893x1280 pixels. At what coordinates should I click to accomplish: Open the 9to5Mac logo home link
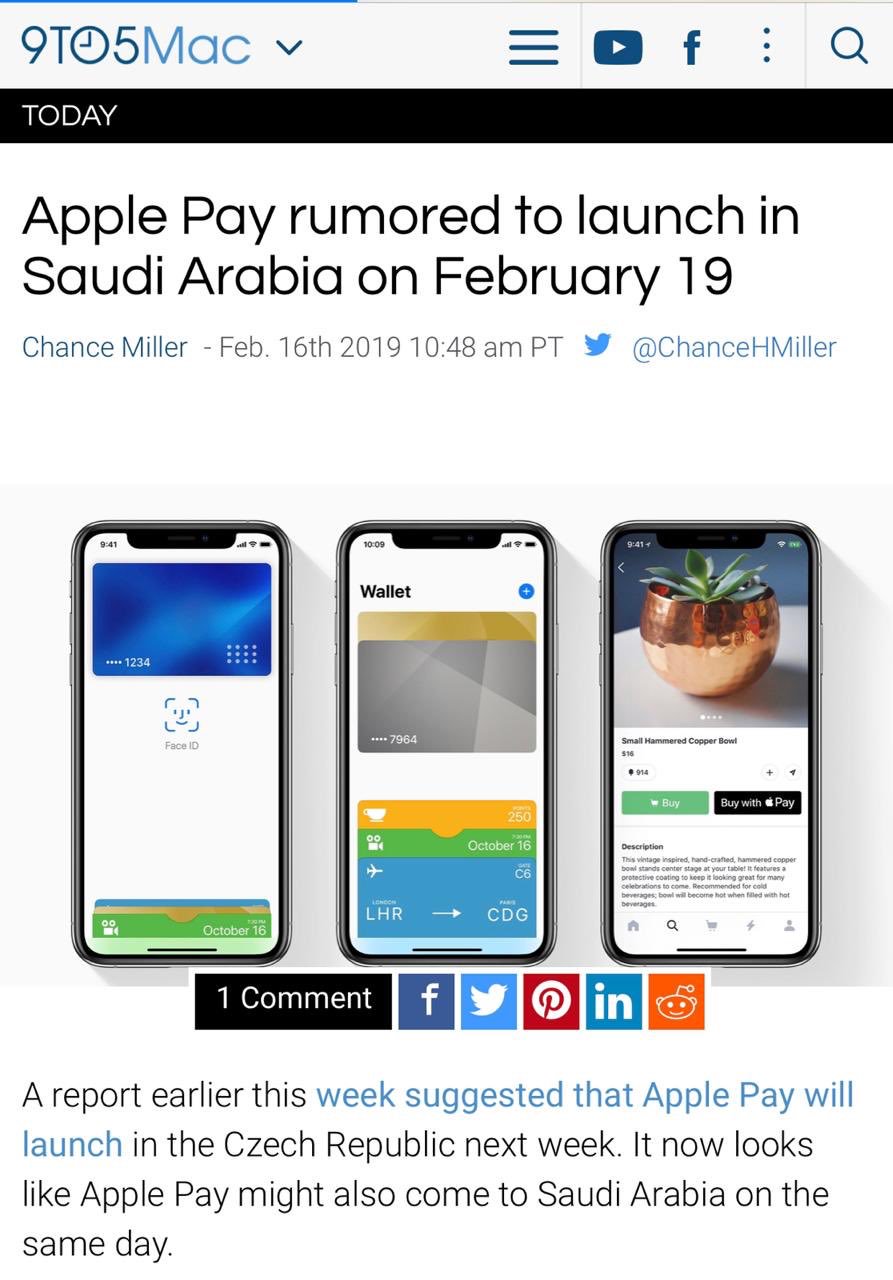coord(136,46)
